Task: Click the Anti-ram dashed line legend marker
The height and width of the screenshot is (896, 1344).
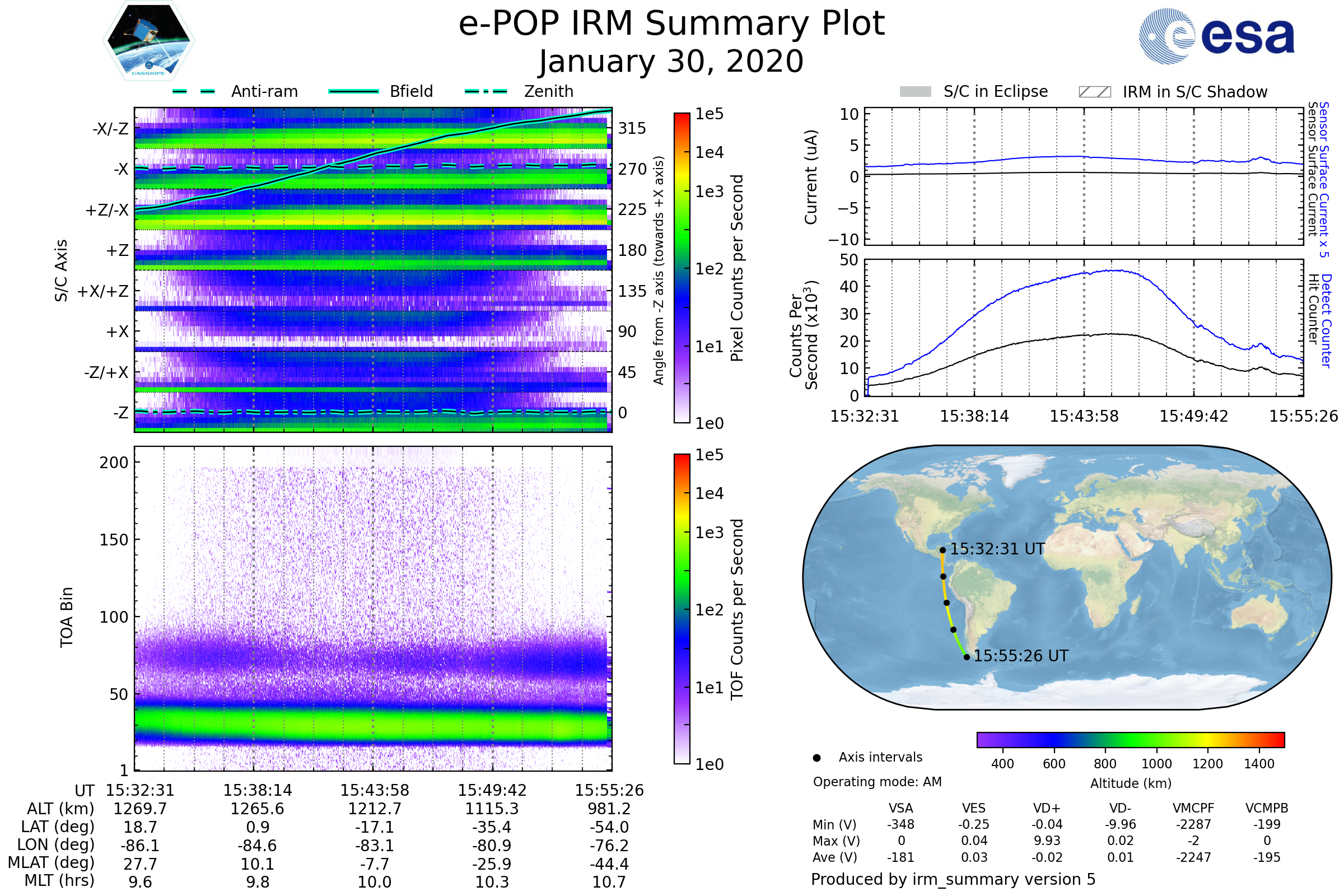Action: [x=194, y=91]
